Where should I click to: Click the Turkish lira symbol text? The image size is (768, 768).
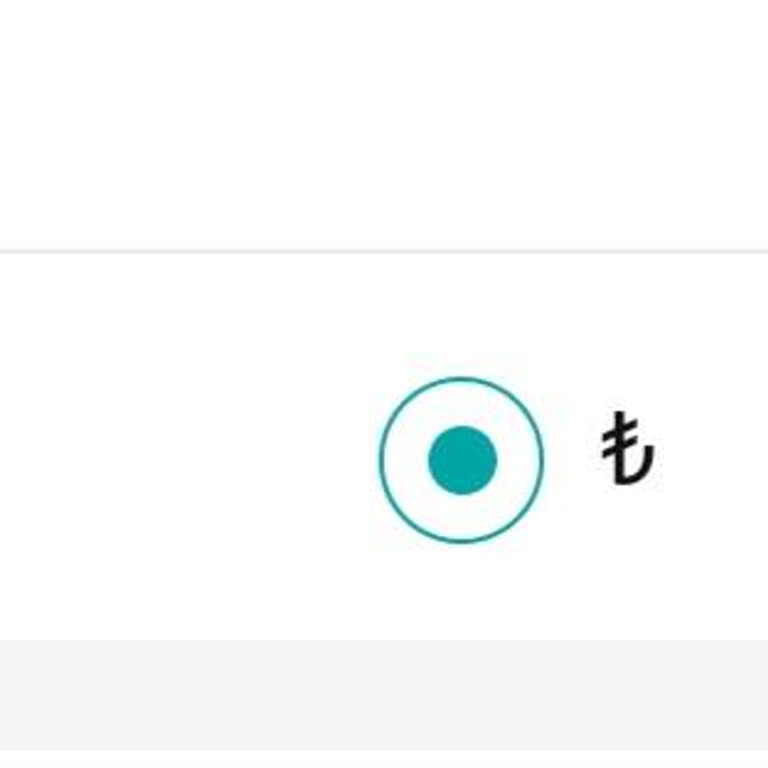(x=627, y=448)
